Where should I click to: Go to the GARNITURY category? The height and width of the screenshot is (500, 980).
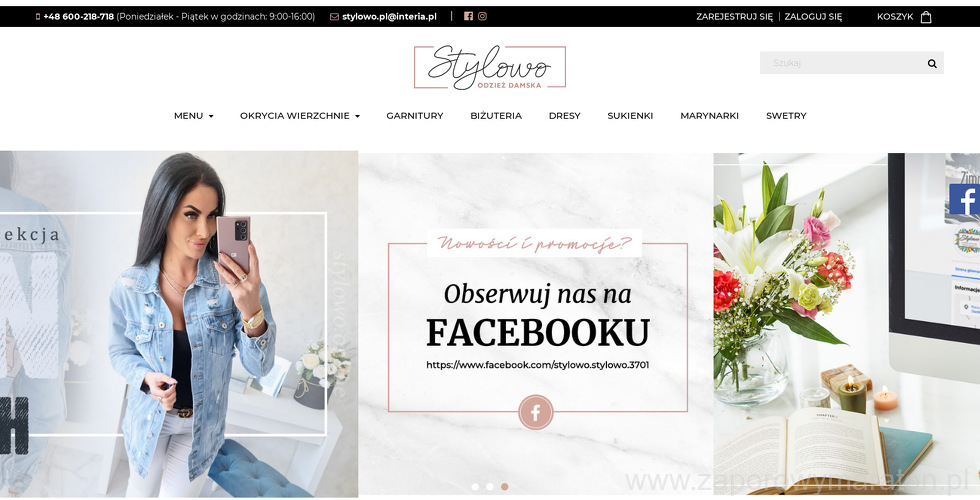coord(415,116)
